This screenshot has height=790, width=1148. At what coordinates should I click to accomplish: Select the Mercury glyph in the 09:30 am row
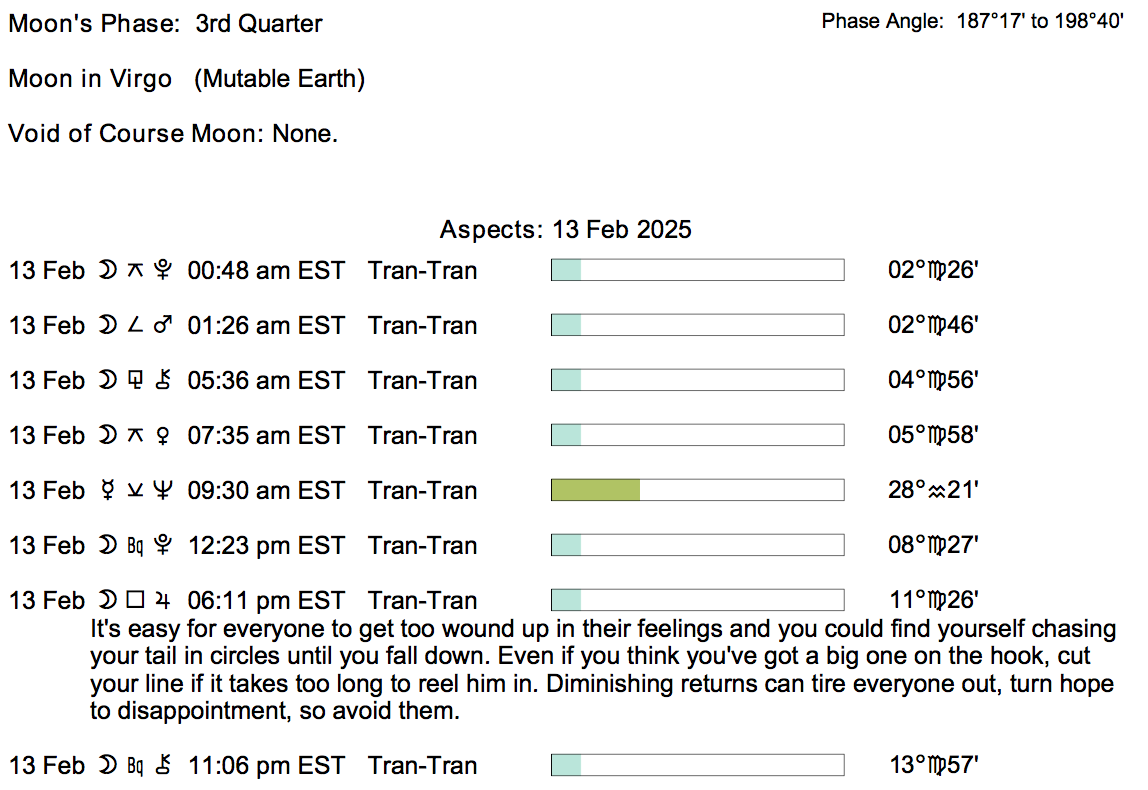[x=104, y=491]
